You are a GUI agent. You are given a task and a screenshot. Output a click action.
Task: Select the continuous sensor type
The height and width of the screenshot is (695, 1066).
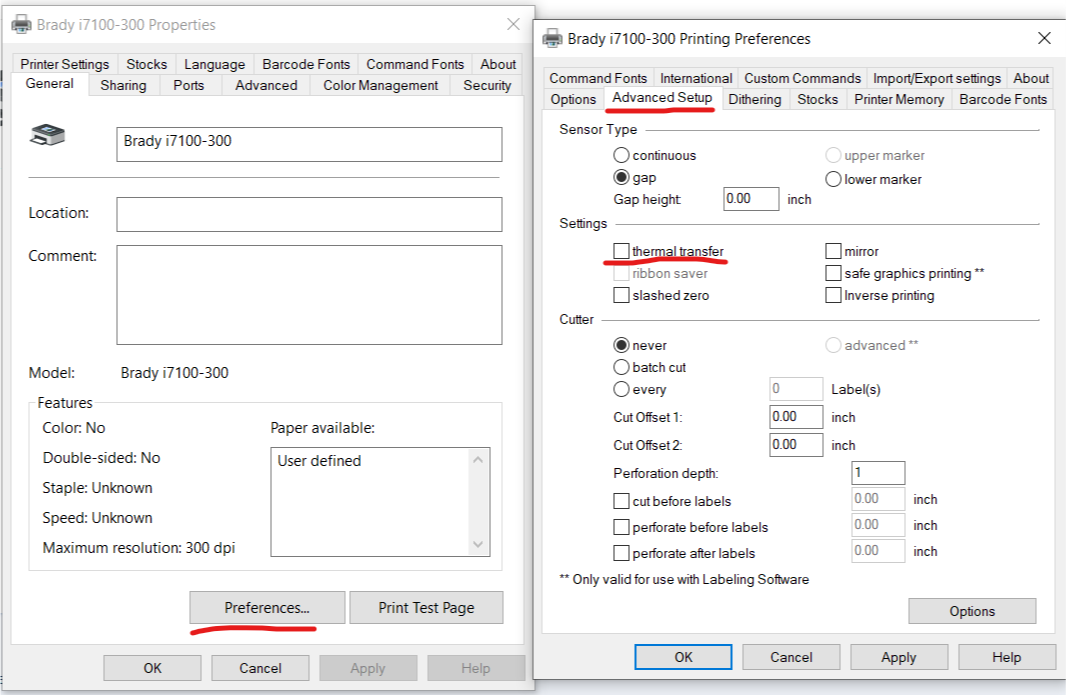tap(621, 155)
